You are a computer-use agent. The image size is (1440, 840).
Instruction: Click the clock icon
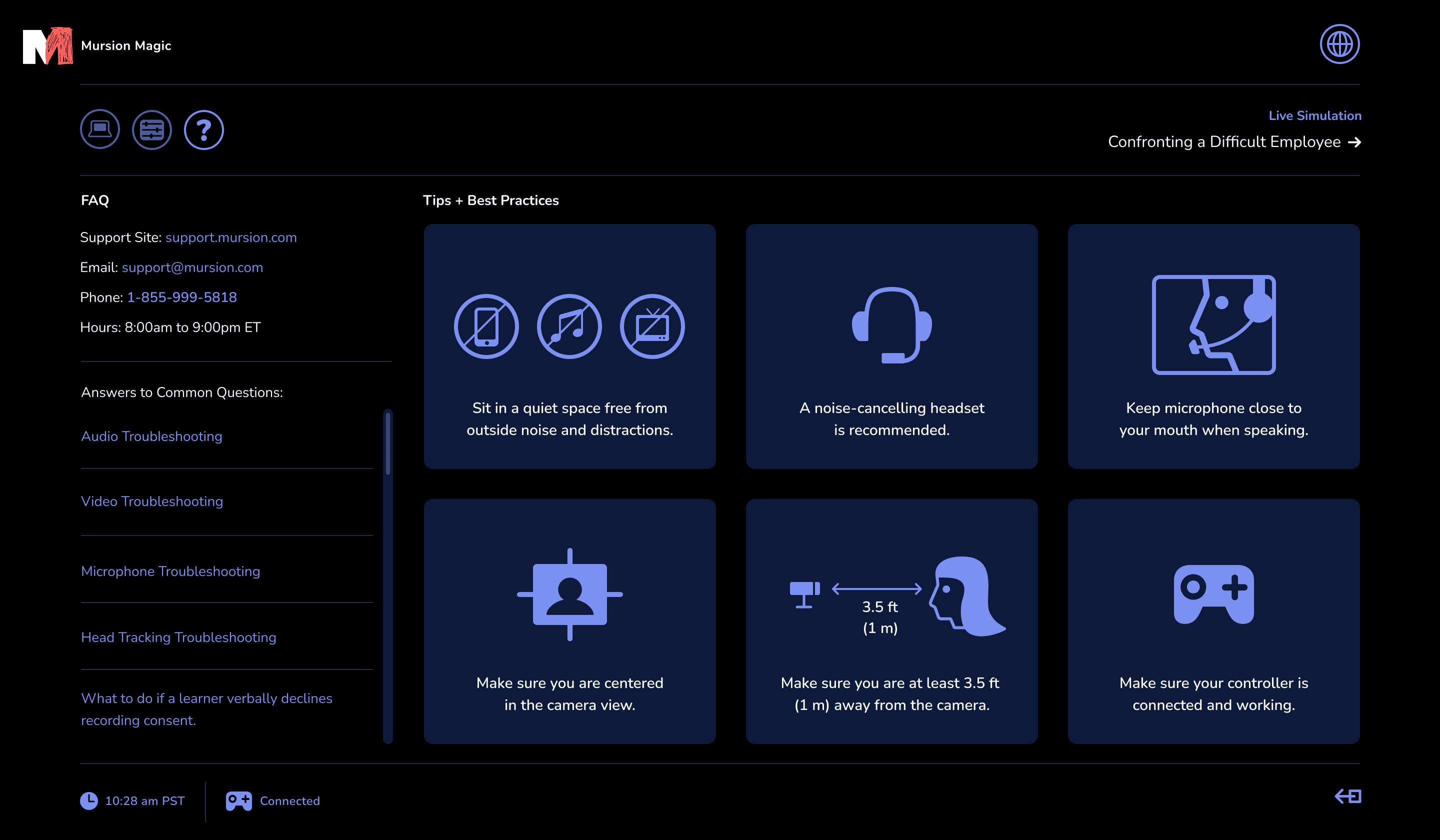88,800
